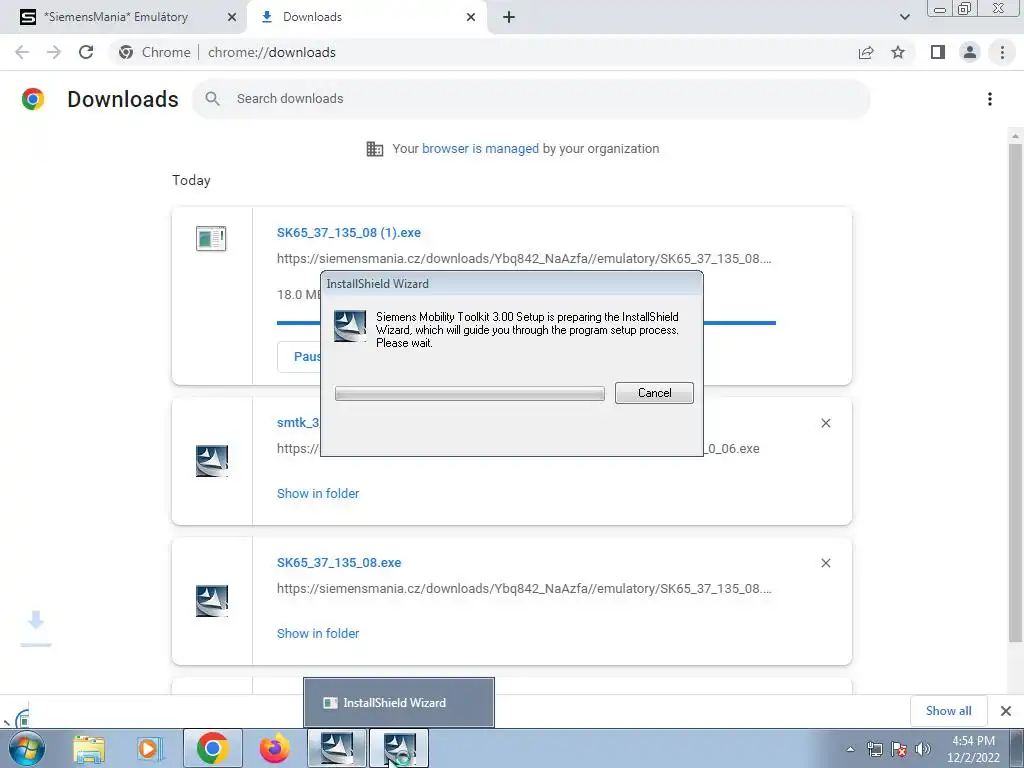This screenshot has width=1024, height=768.
Task: Click into the Search downloads field
Action: [x=531, y=99]
